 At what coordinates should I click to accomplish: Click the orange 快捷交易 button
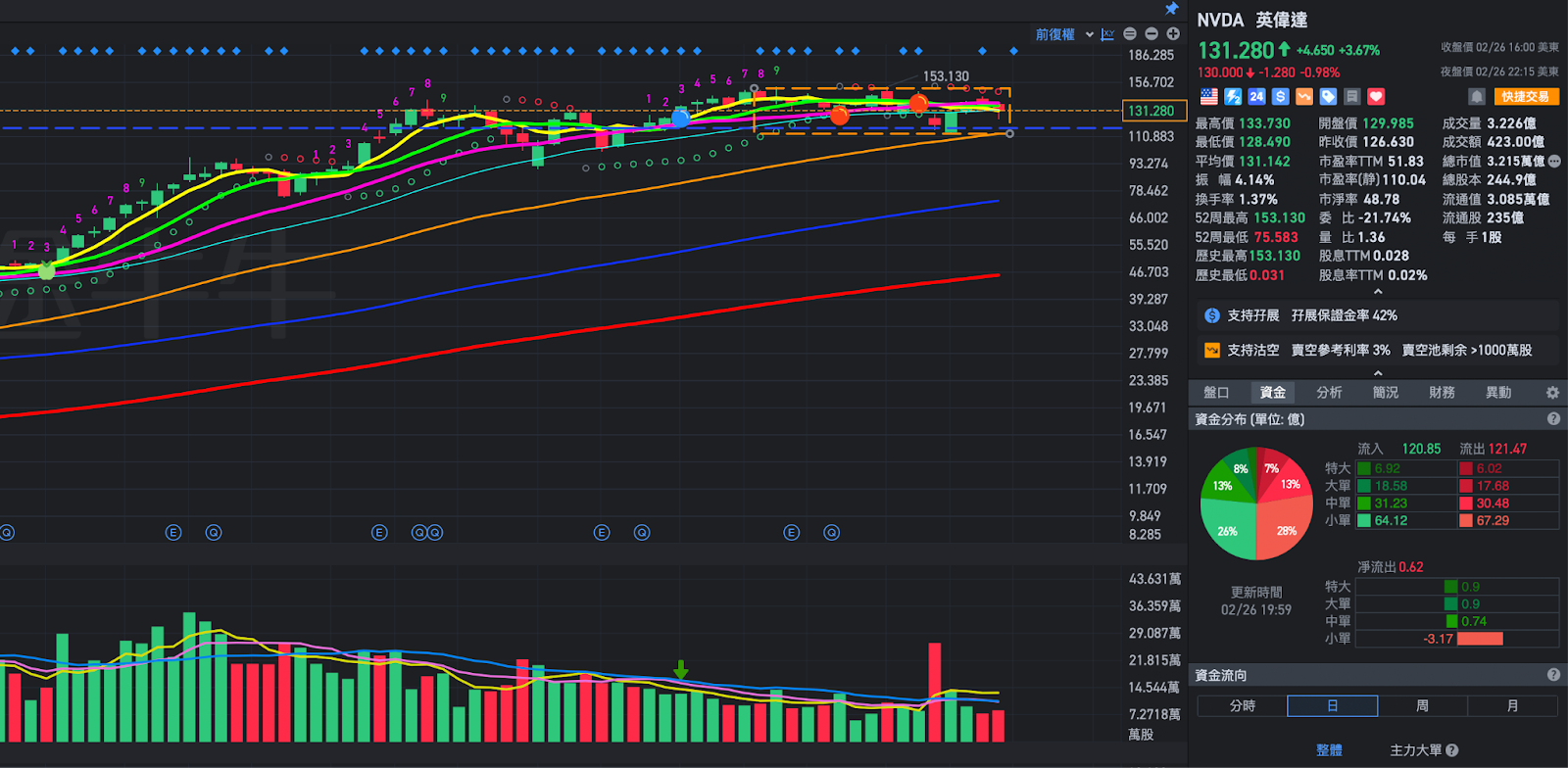pyautogui.click(x=1526, y=96)
